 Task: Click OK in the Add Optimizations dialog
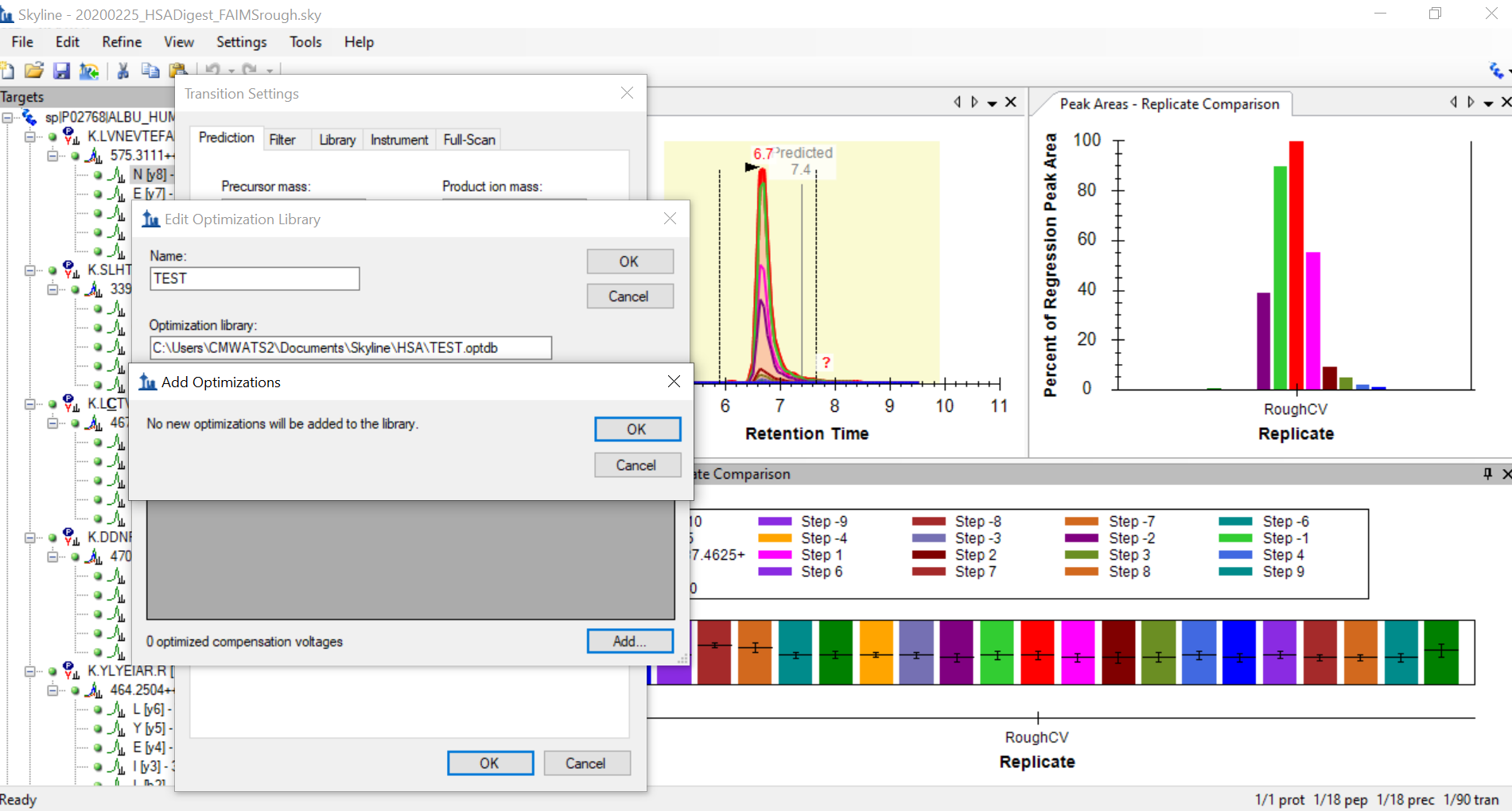637,429
